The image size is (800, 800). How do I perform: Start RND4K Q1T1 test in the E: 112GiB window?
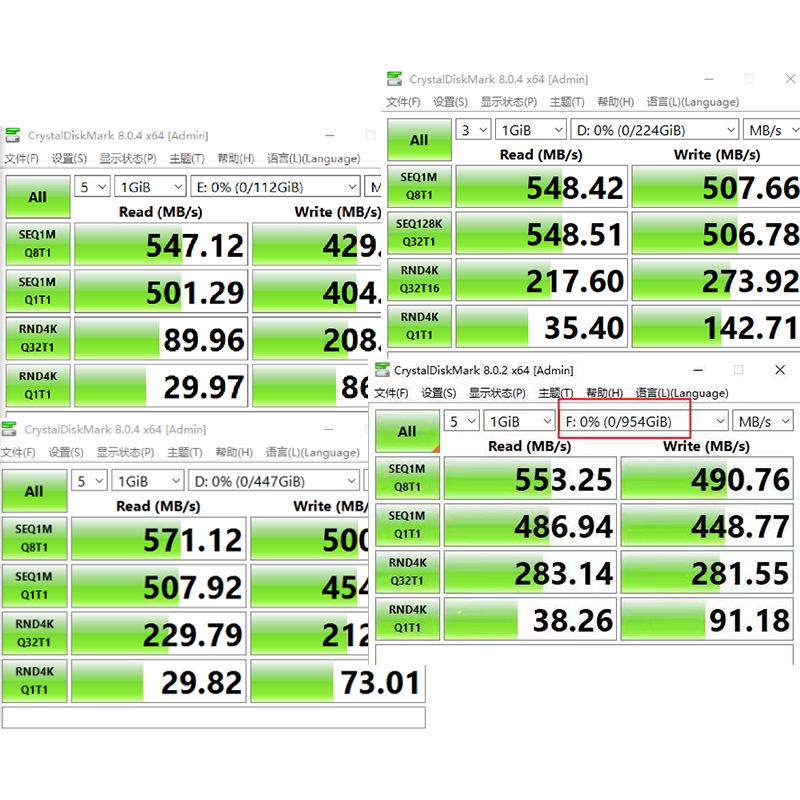coord(38,385)
